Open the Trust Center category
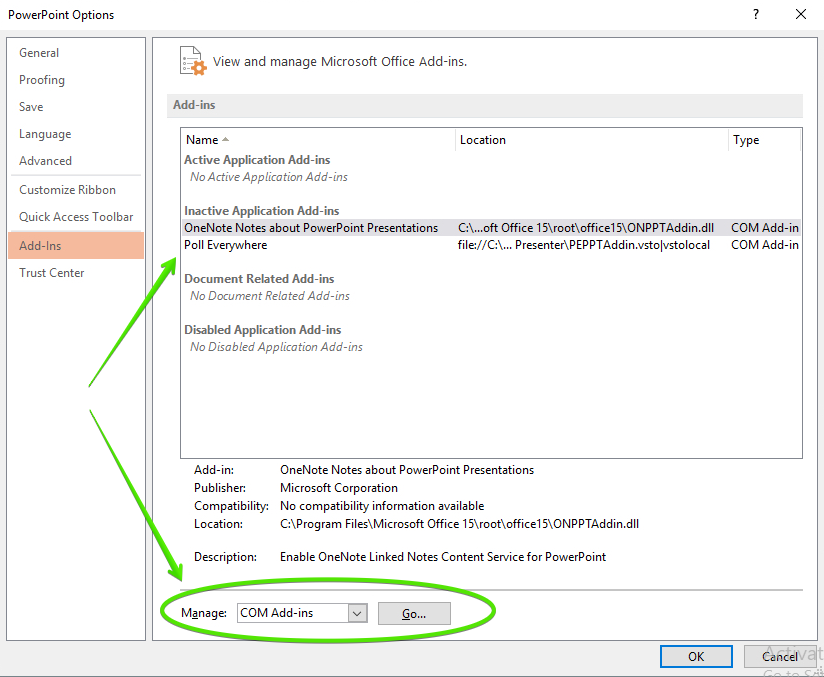The width and height of the screenshot is (824, 677). tap(52, 273)
